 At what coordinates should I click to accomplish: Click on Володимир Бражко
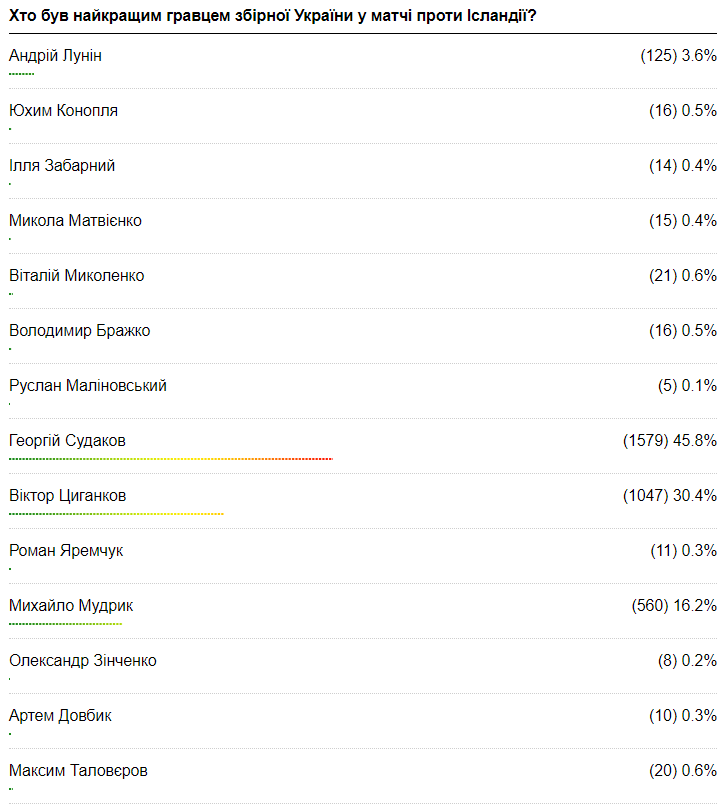79,331
